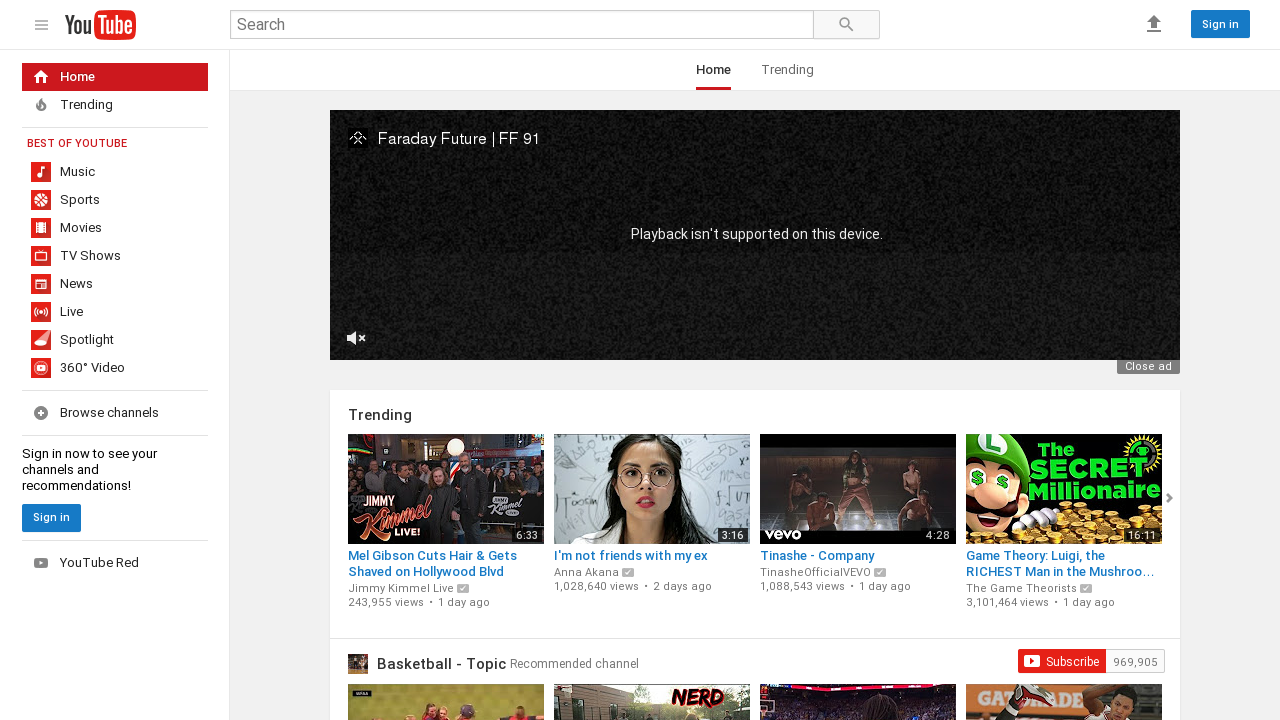The height and width of the screenshot is (720, 1280).
Task: Click the Sign in button in header
Action: point(1220,24)
